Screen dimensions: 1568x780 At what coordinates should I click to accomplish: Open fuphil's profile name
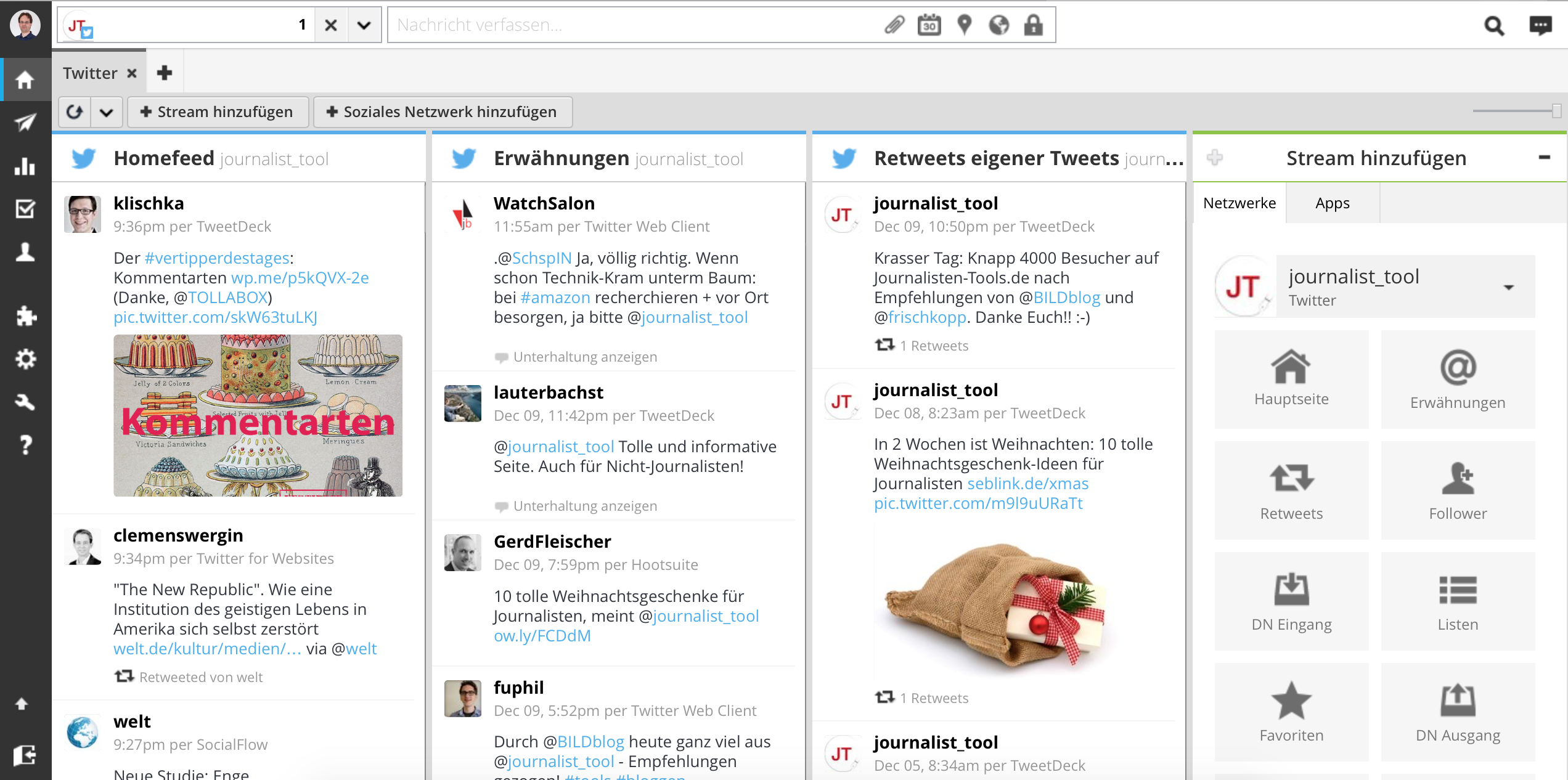click(518, 687)
